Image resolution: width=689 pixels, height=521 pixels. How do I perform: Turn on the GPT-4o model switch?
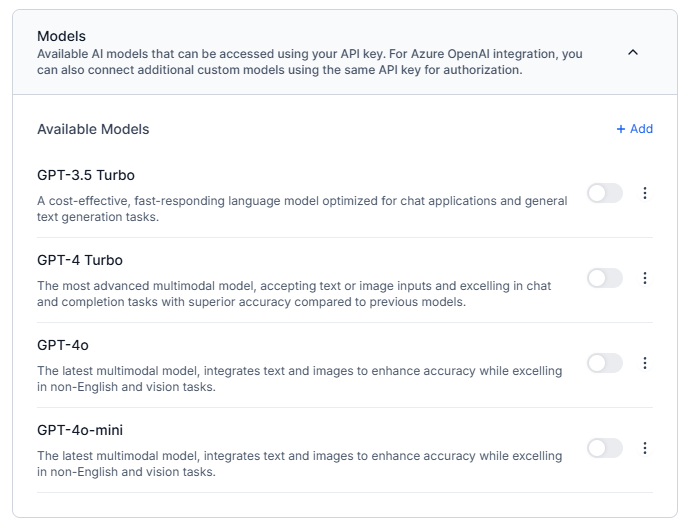coord(604,363)
